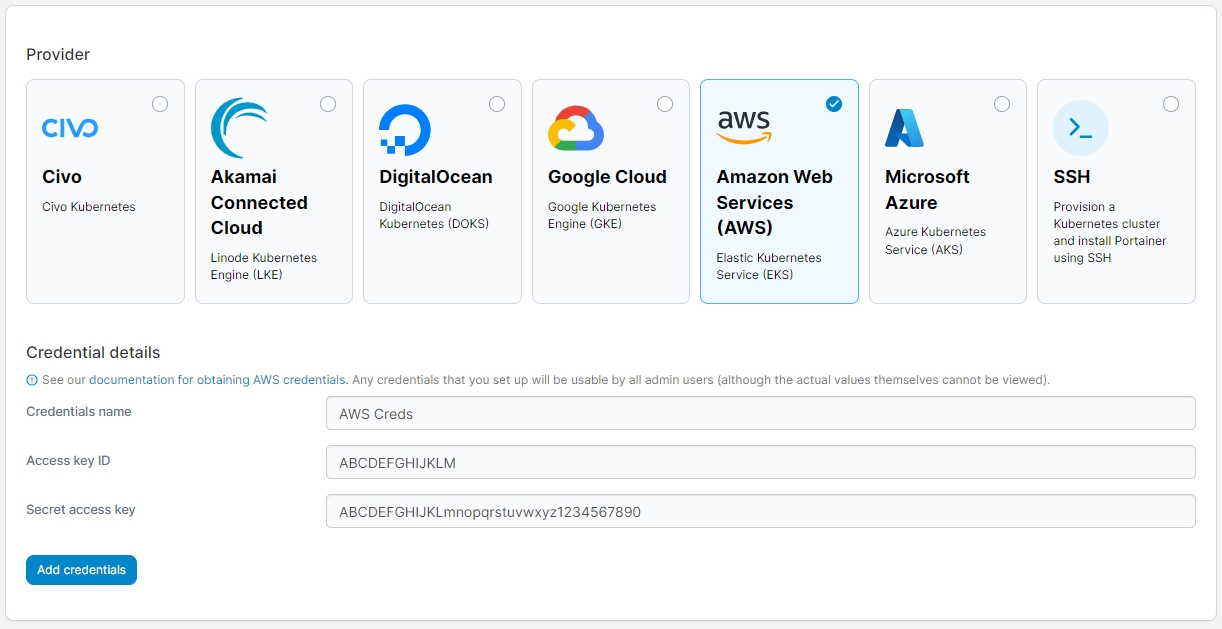Image resolution: width=1222 pixels, height=629 pixels.
Task: Select the Microsoft Azure radio button
Action: pos(1002,104)
